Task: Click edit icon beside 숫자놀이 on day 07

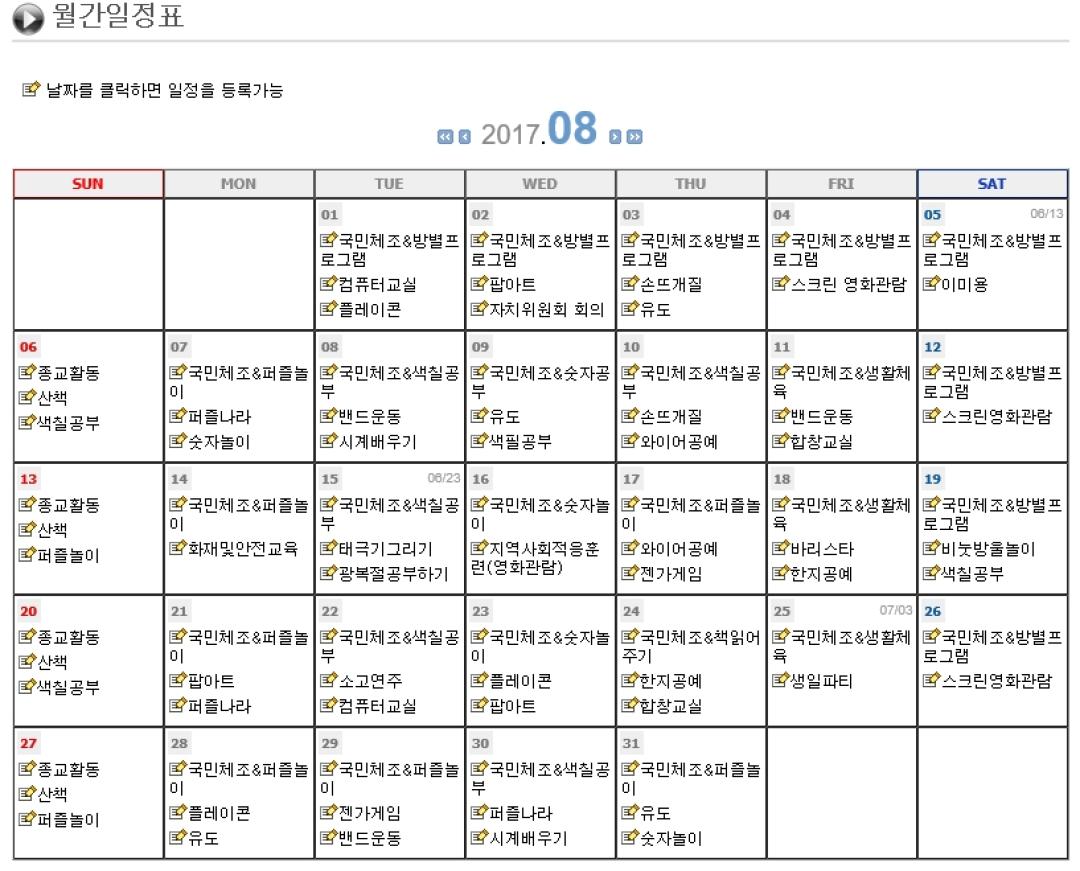Action: tap(178, 441)
